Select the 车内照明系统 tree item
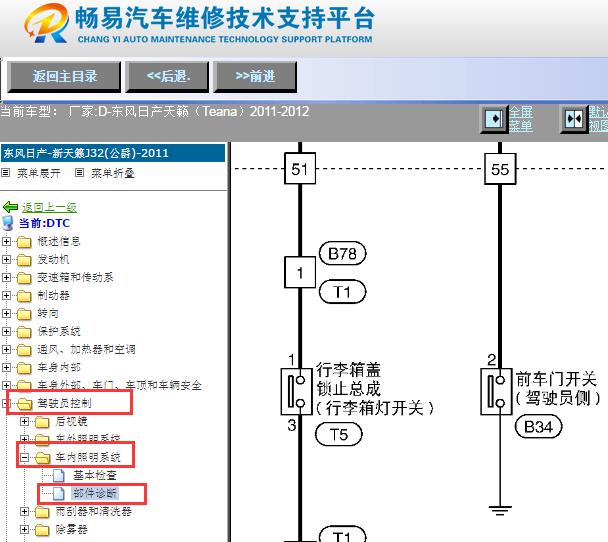 click(88, 457)
